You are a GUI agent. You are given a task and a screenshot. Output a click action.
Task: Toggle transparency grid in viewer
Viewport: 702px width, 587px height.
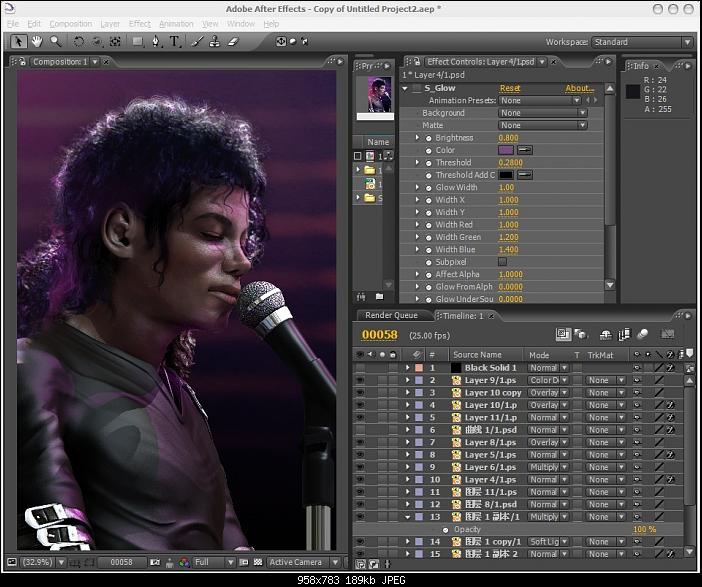point(258,562)
